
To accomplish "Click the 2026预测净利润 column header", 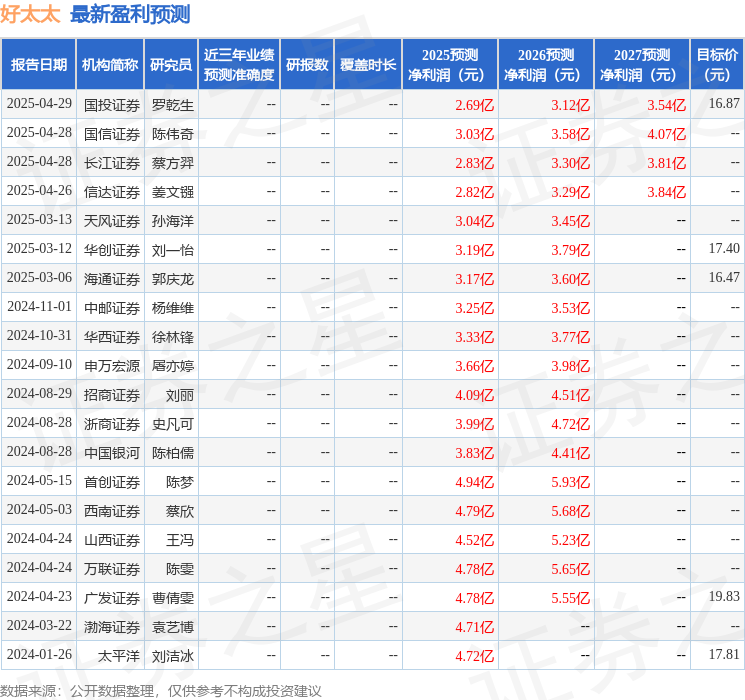I will tap(546, 65).
